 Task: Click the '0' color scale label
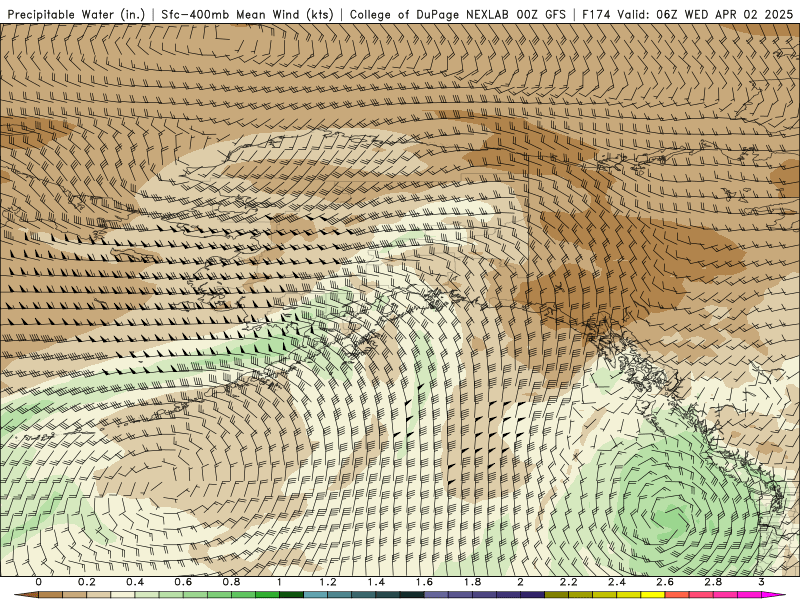coord(39,582)
